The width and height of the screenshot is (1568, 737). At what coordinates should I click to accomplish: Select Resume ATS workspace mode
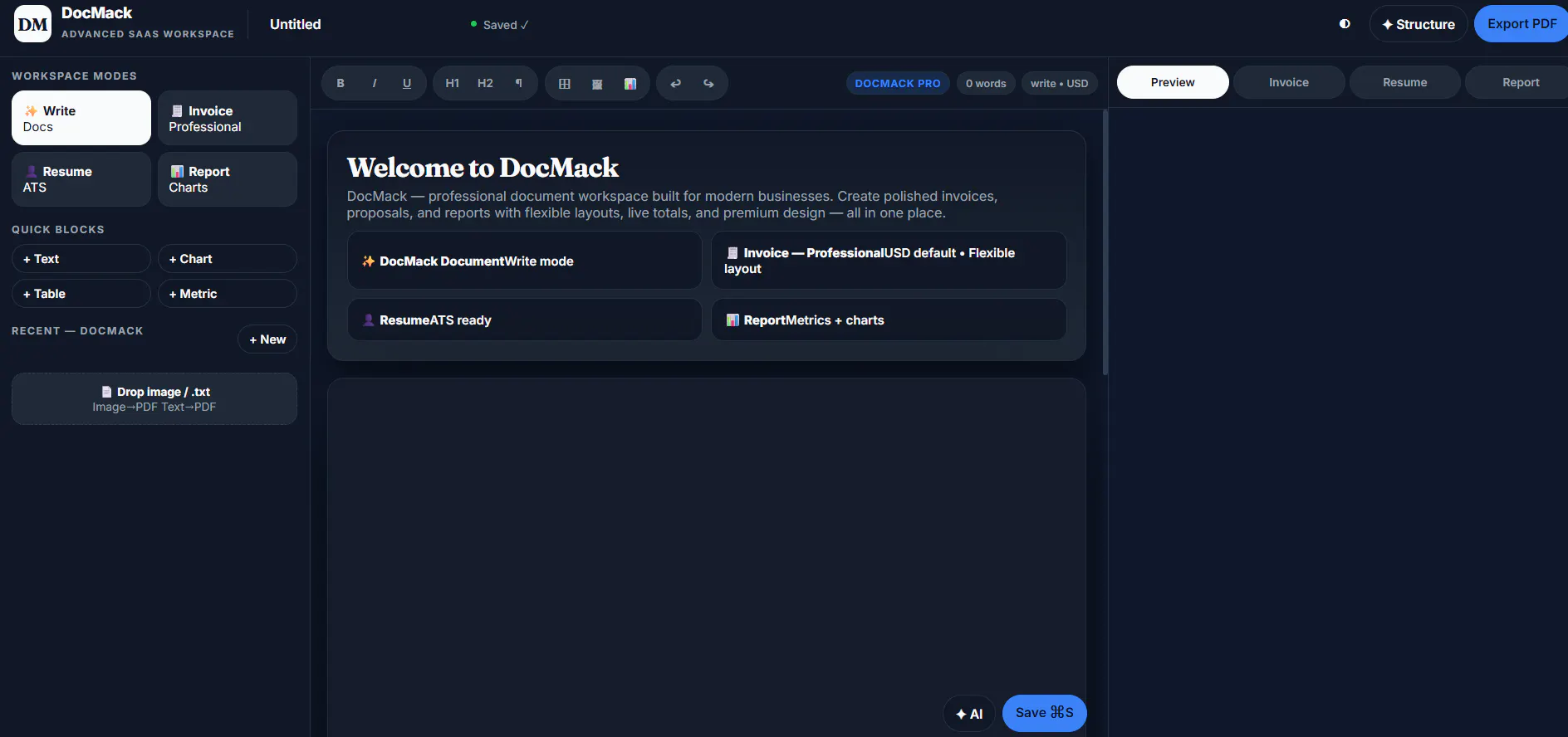[x=81, y=179]
